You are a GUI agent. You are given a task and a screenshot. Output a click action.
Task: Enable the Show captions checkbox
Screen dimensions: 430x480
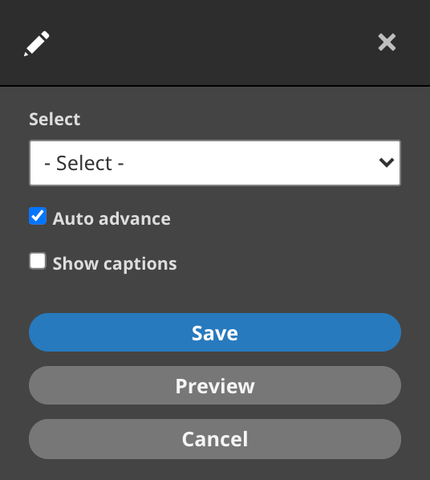(38, 261)
